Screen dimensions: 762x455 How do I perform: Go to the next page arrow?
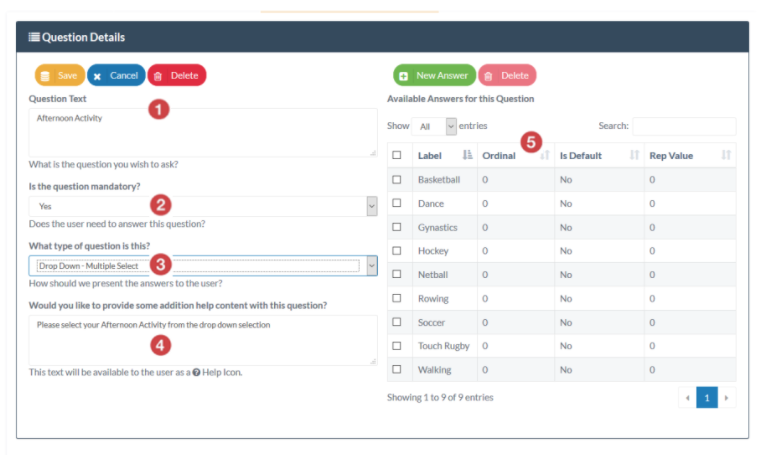coord(727,398)
